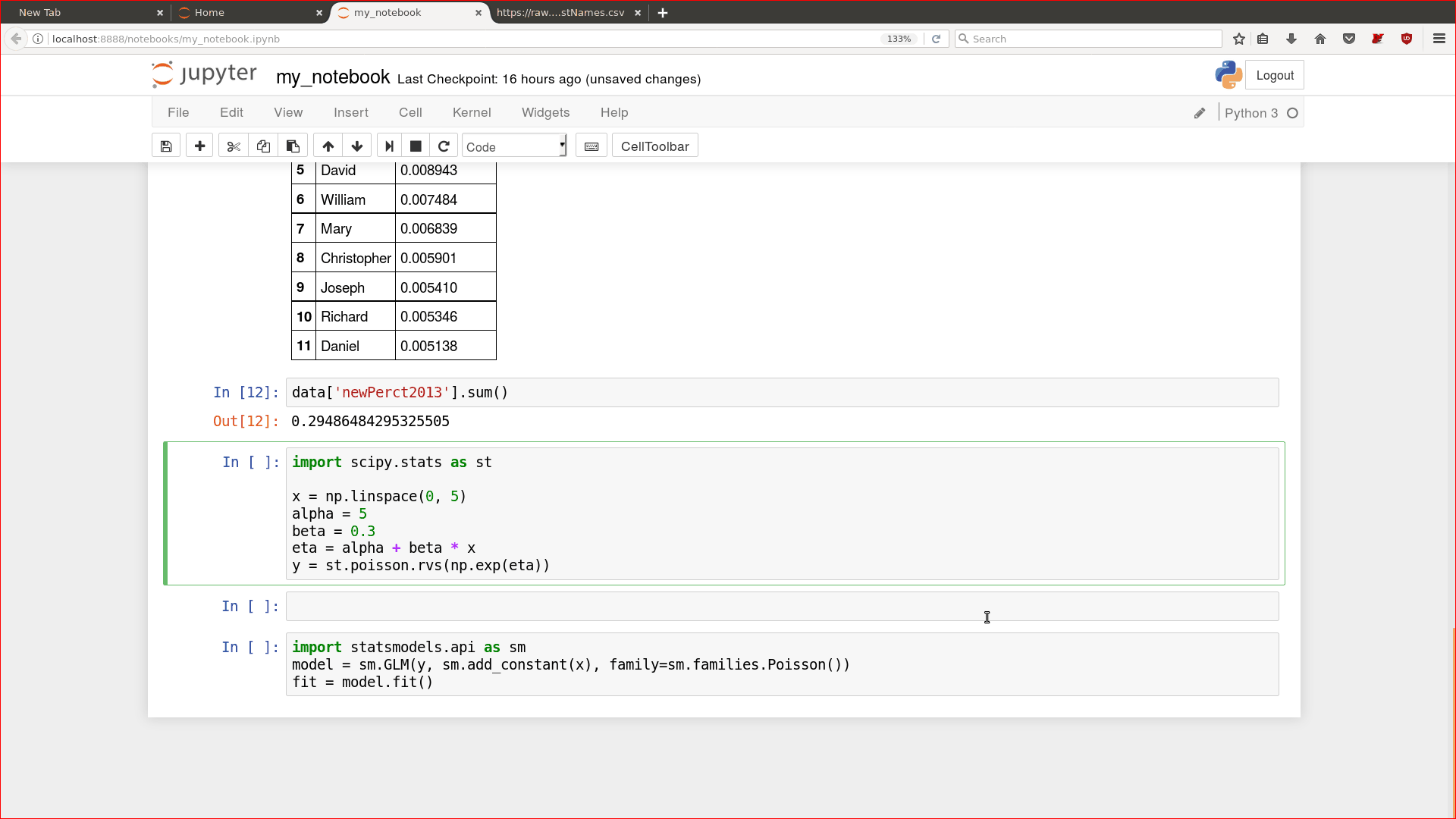The width and height of the screenshot is (1456, 819).
Task: Click the uBlock shield extension icon
Action: [x=1407, y=39]
